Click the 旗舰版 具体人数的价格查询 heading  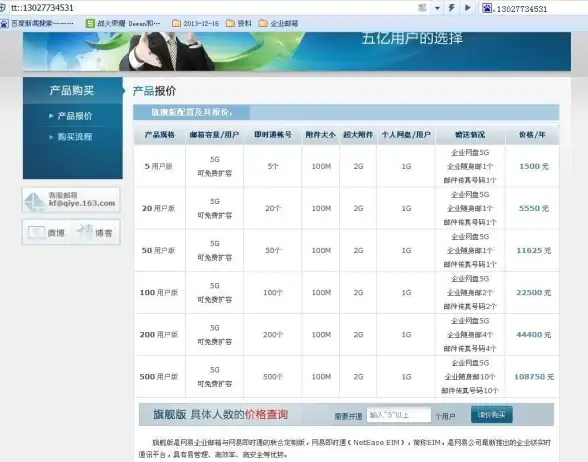(220, 414)
